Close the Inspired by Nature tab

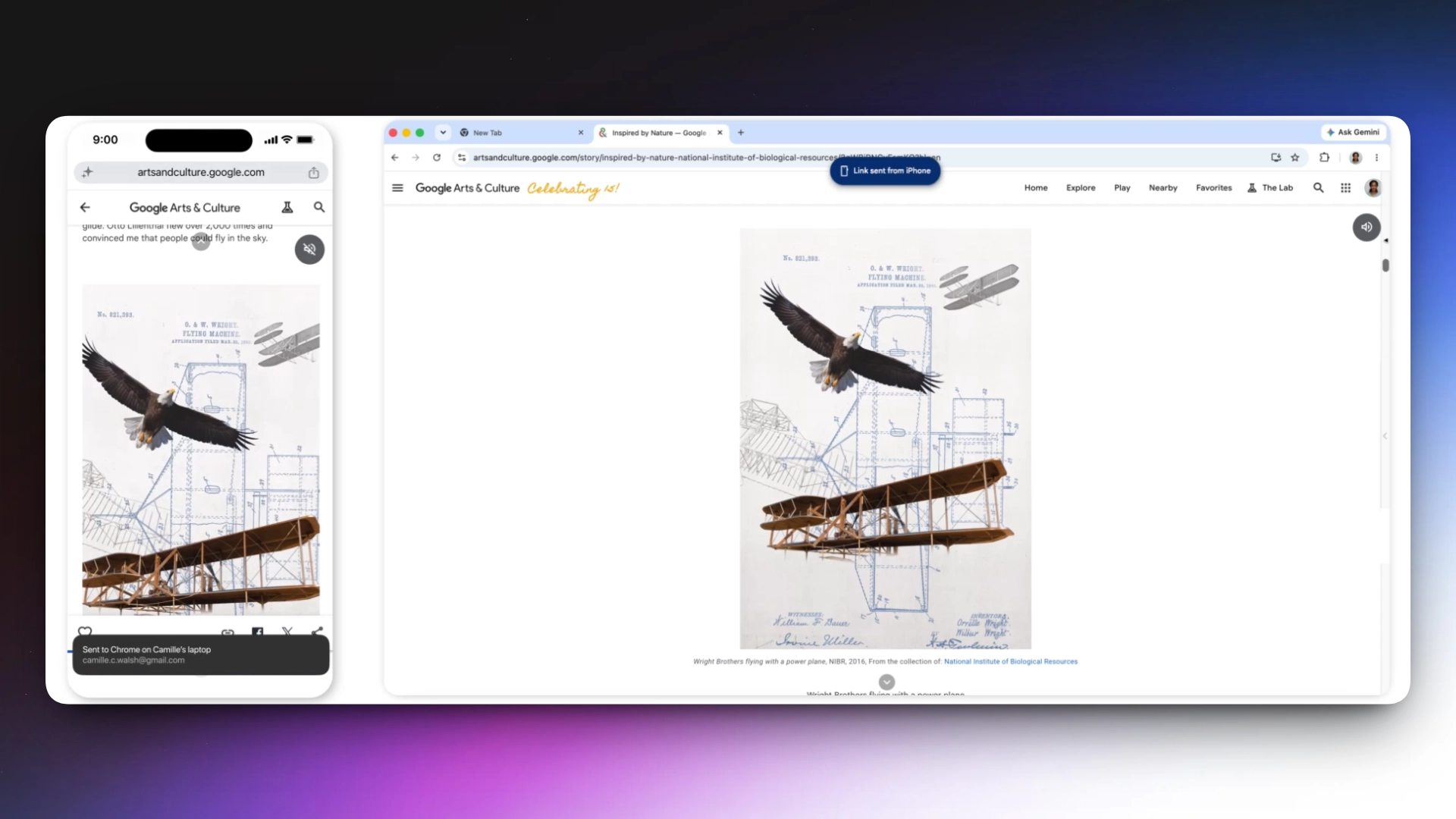[720, 133]
